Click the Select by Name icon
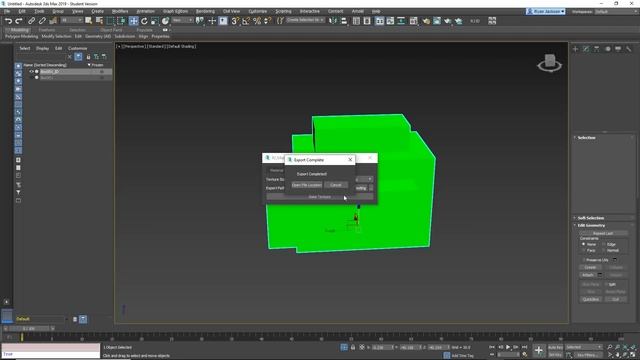The width and height of the screenshot is (640, 360). [99, 20]
